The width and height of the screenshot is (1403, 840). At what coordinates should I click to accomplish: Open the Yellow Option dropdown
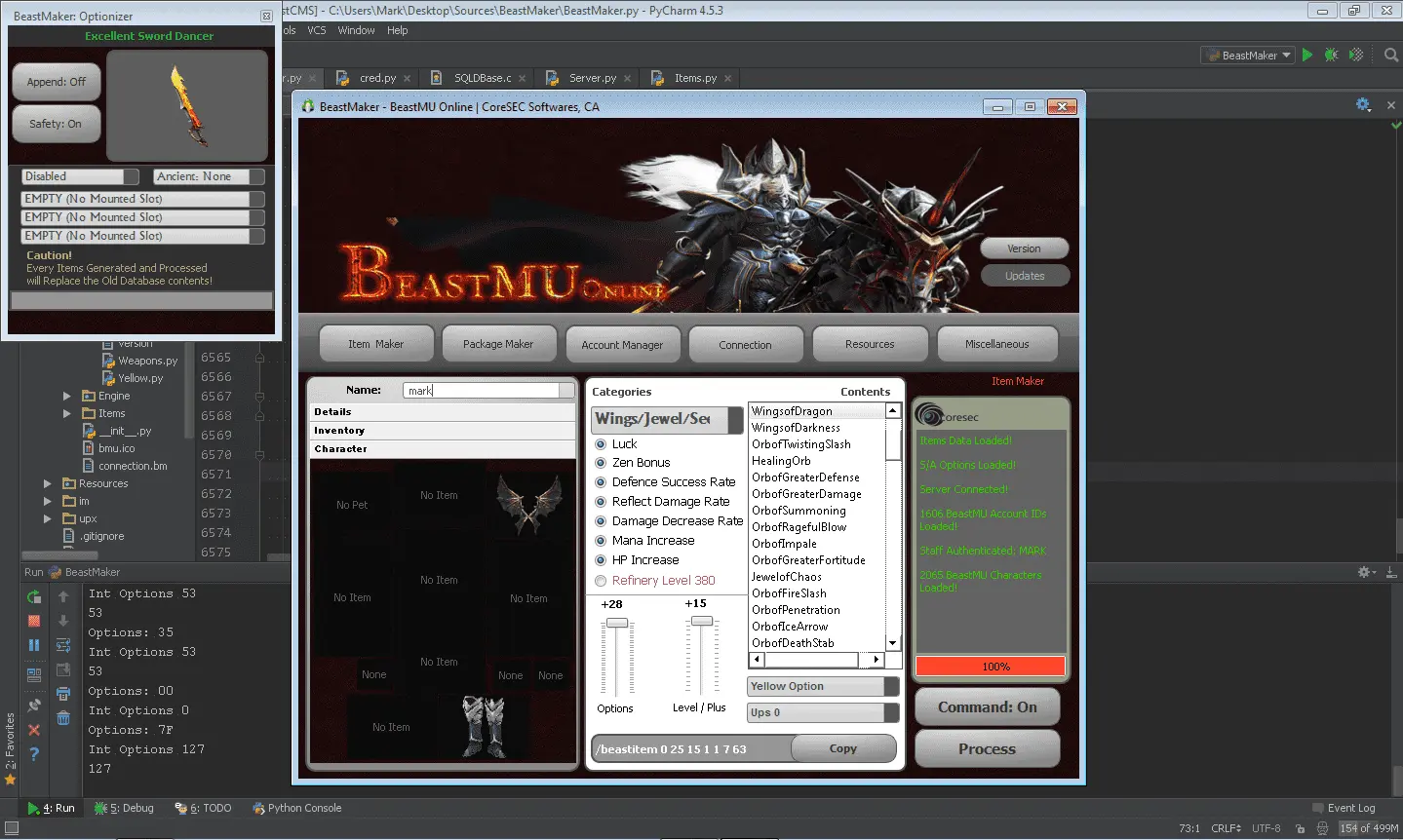pyautogui.click(x=823, y=686)
